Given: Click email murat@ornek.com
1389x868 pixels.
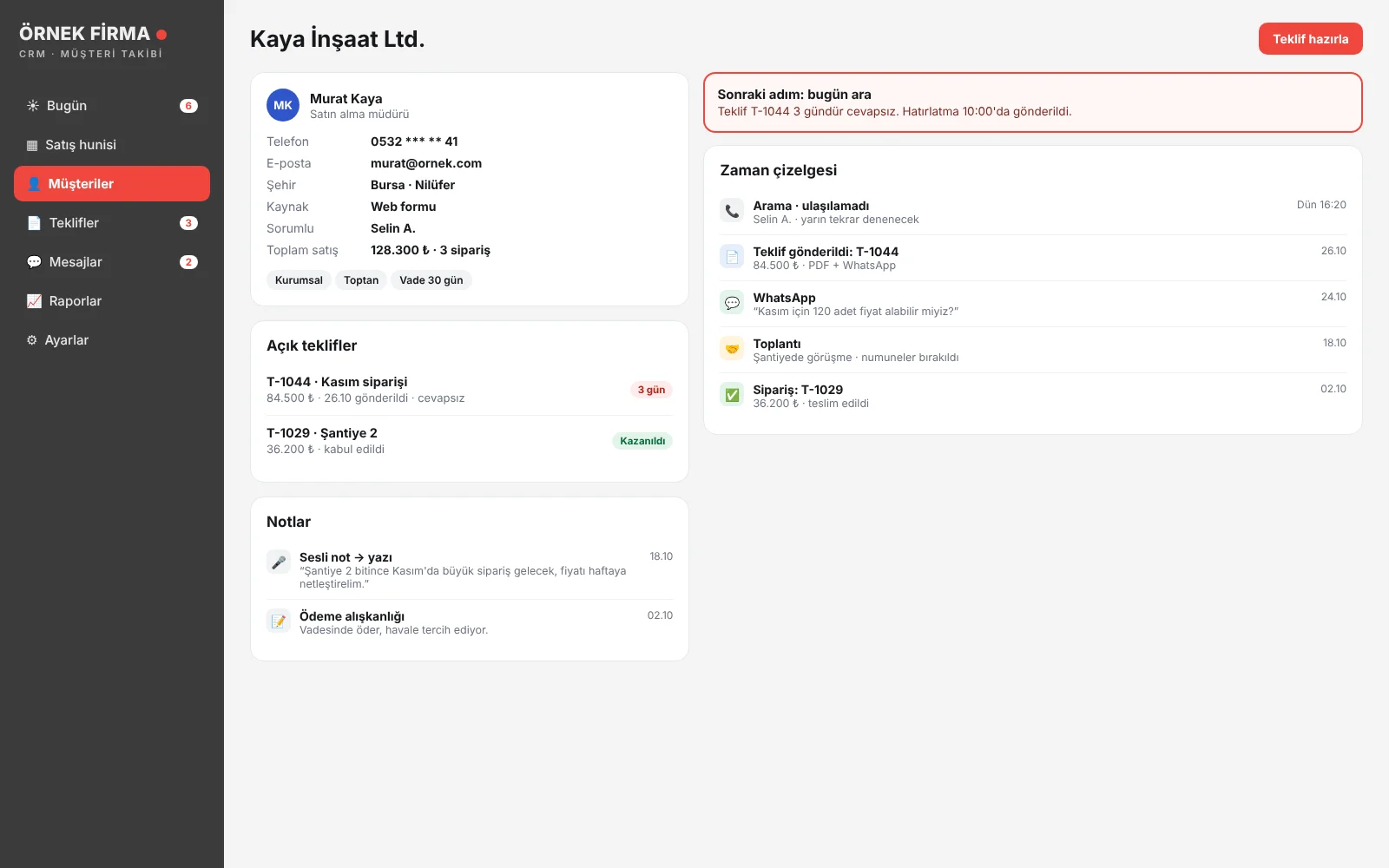Looking at the screenshot, I should tap(426, 163).
